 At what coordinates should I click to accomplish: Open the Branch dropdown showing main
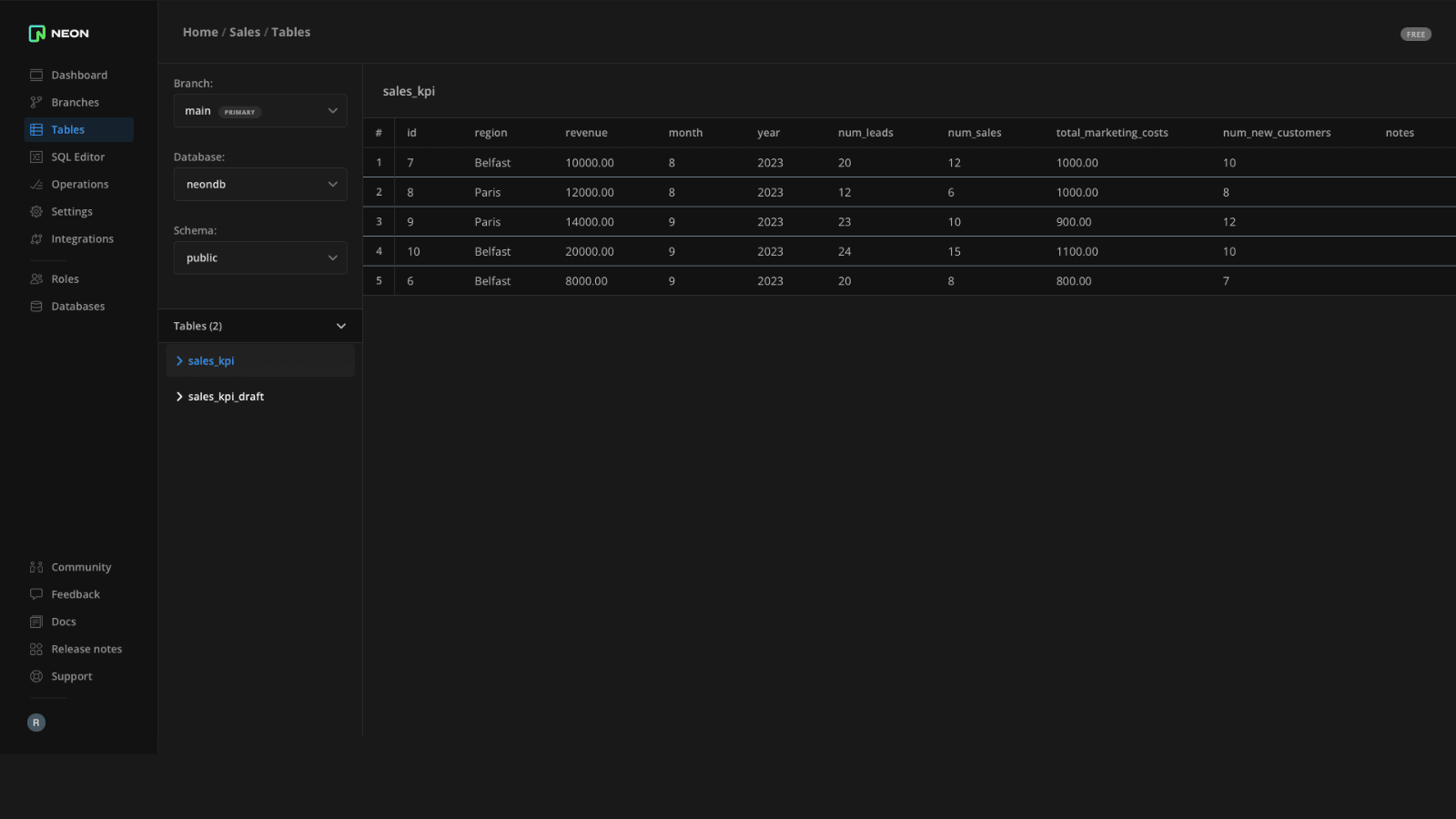coord(260,111)
